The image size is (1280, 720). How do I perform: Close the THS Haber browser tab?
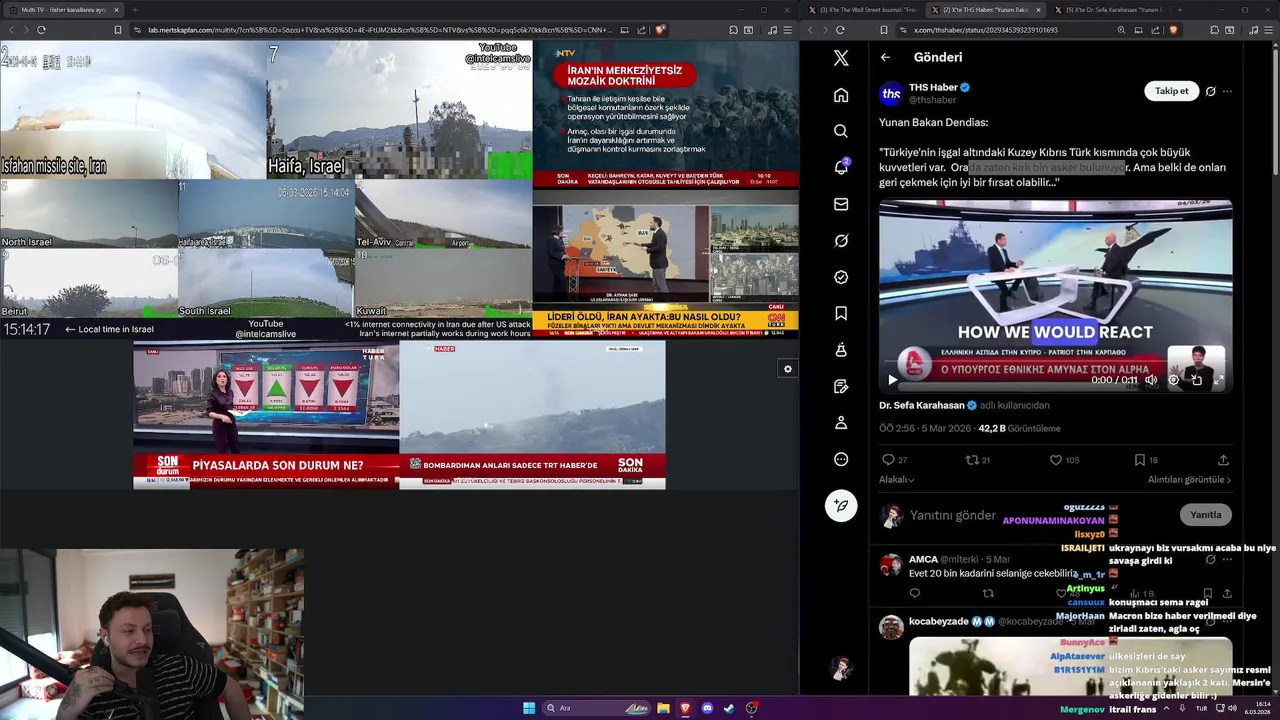tap(1038, 9)
